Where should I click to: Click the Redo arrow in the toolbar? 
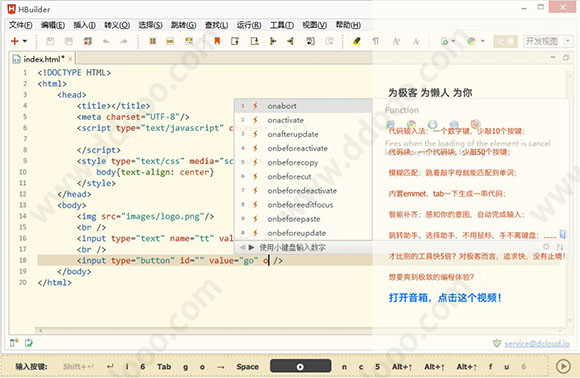pyautogui.click(x=124, y=41)
